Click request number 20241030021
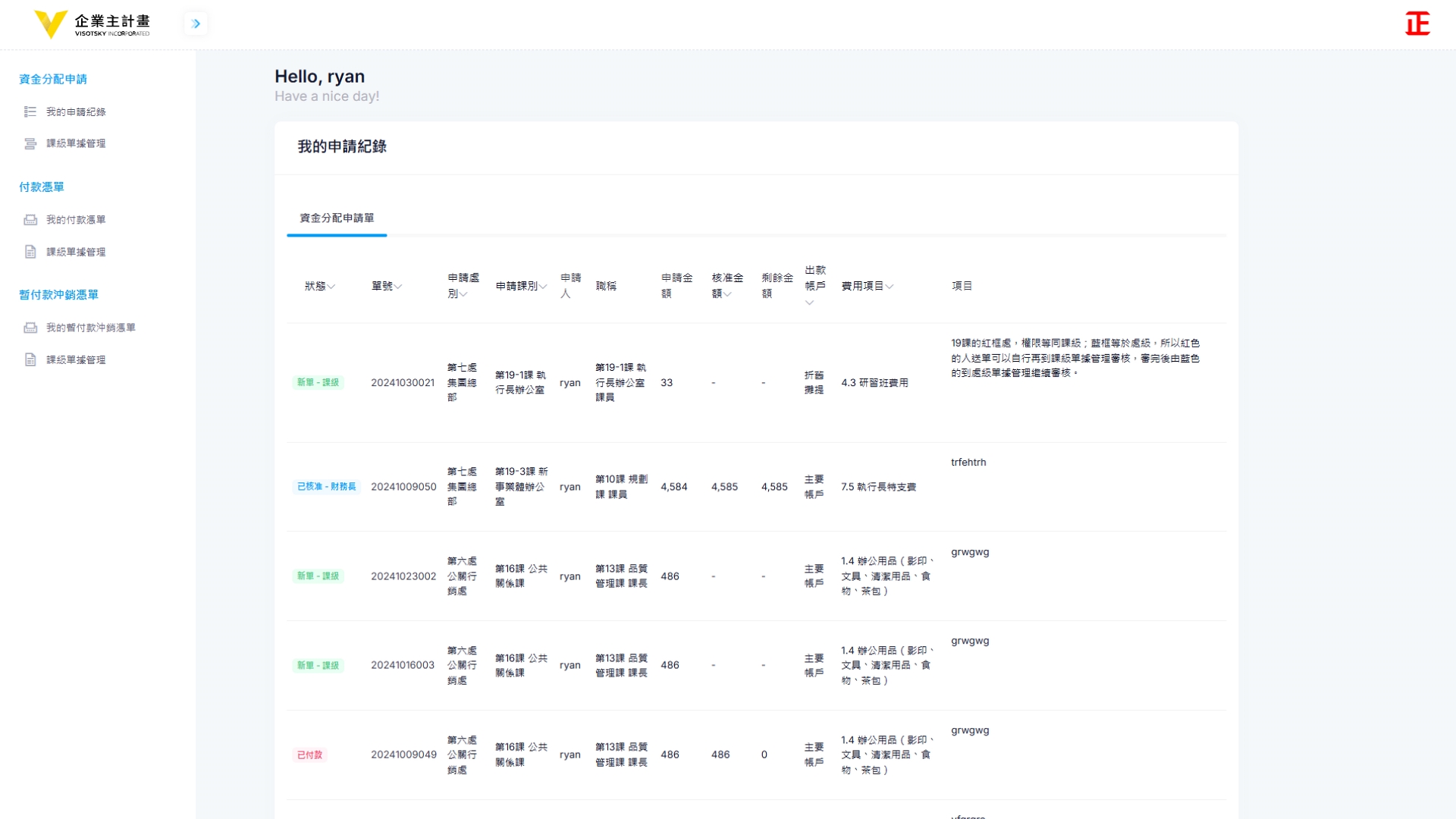This screenshot has height=819, width=1456. 403,383
